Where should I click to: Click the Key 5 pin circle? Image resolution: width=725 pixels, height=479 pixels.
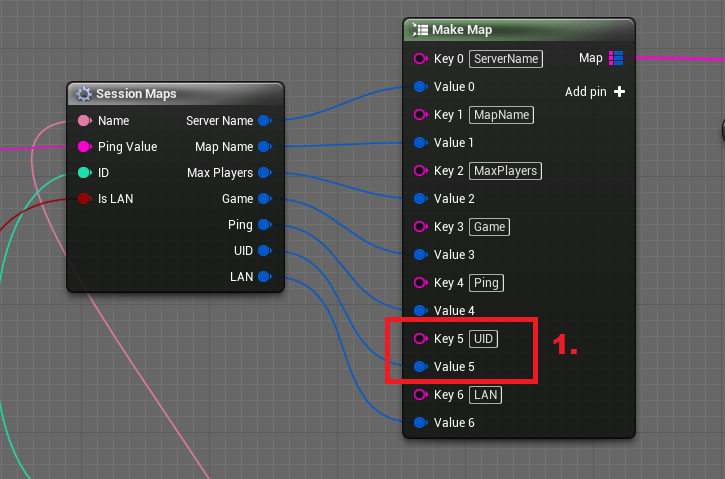coord(420,338)
